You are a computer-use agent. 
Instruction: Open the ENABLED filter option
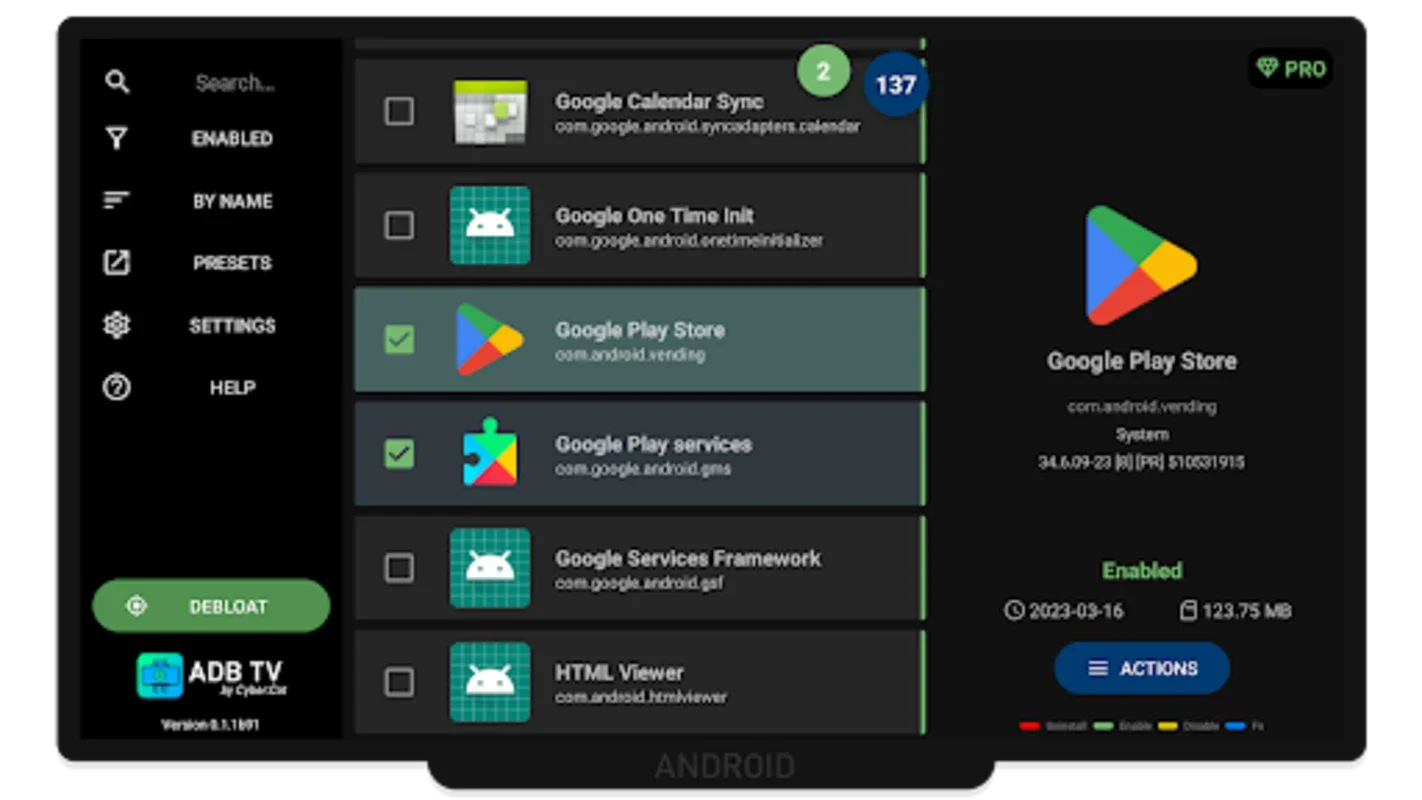[x=232, y=139]
